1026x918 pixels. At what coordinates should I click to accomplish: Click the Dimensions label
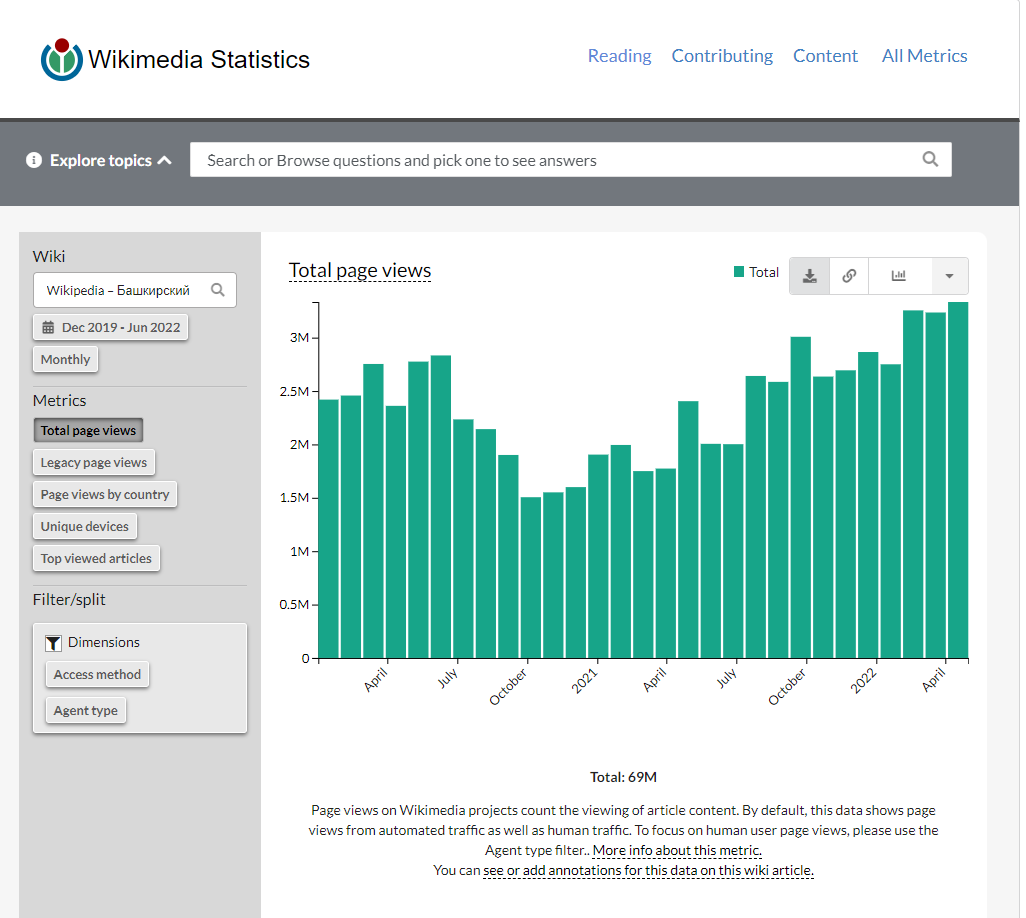pos(104,643)
